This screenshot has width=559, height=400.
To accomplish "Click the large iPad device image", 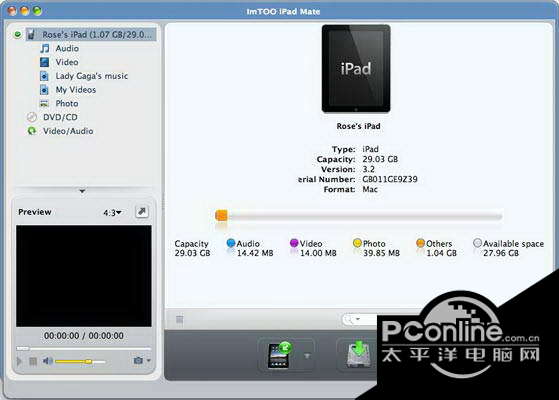I will 356,68.
